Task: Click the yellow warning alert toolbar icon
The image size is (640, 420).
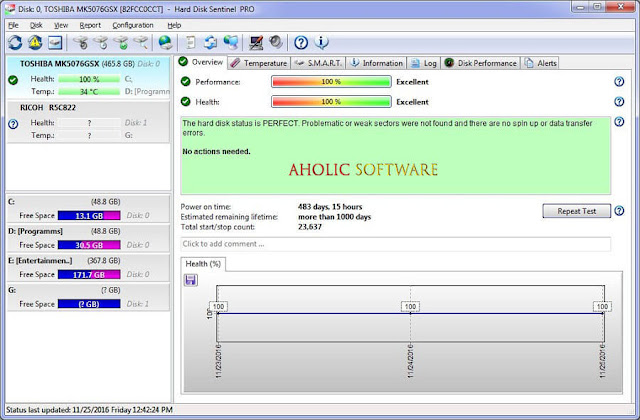Action: coord(35,42)
